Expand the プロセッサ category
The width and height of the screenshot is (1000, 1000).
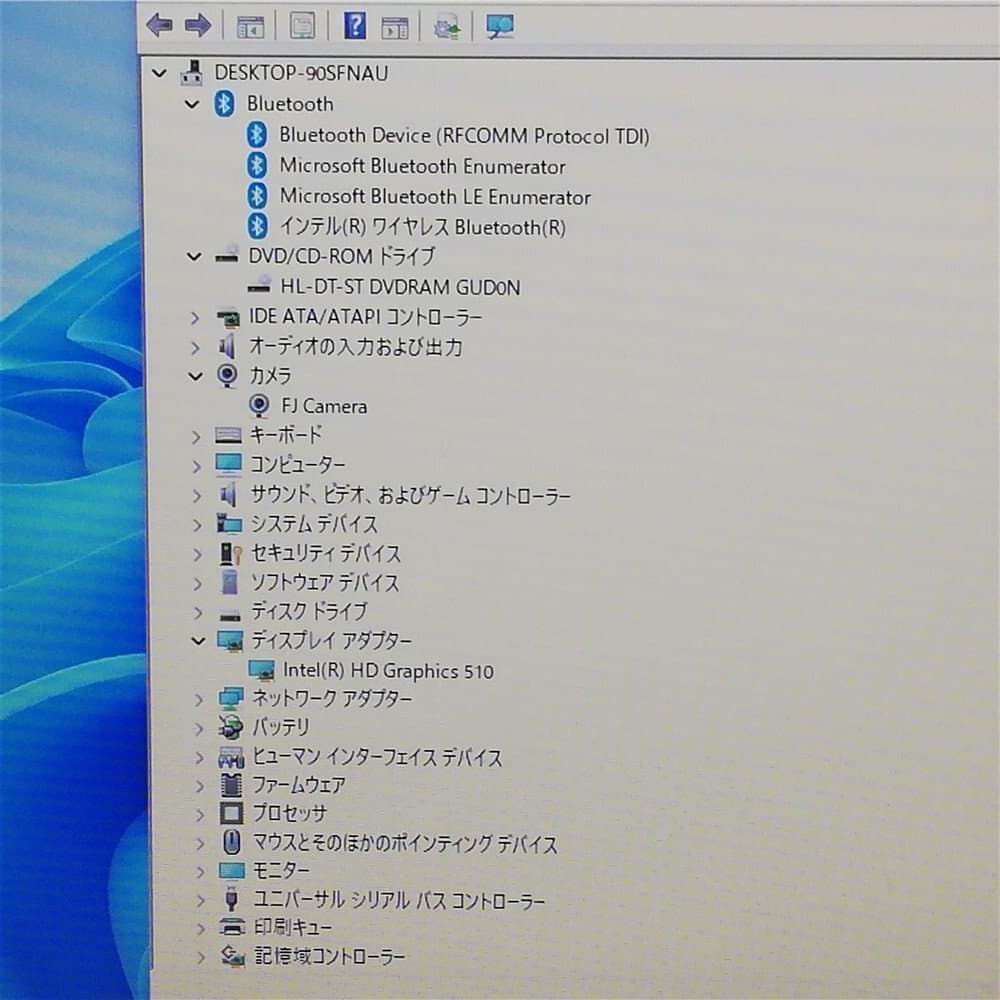[200, 815]
